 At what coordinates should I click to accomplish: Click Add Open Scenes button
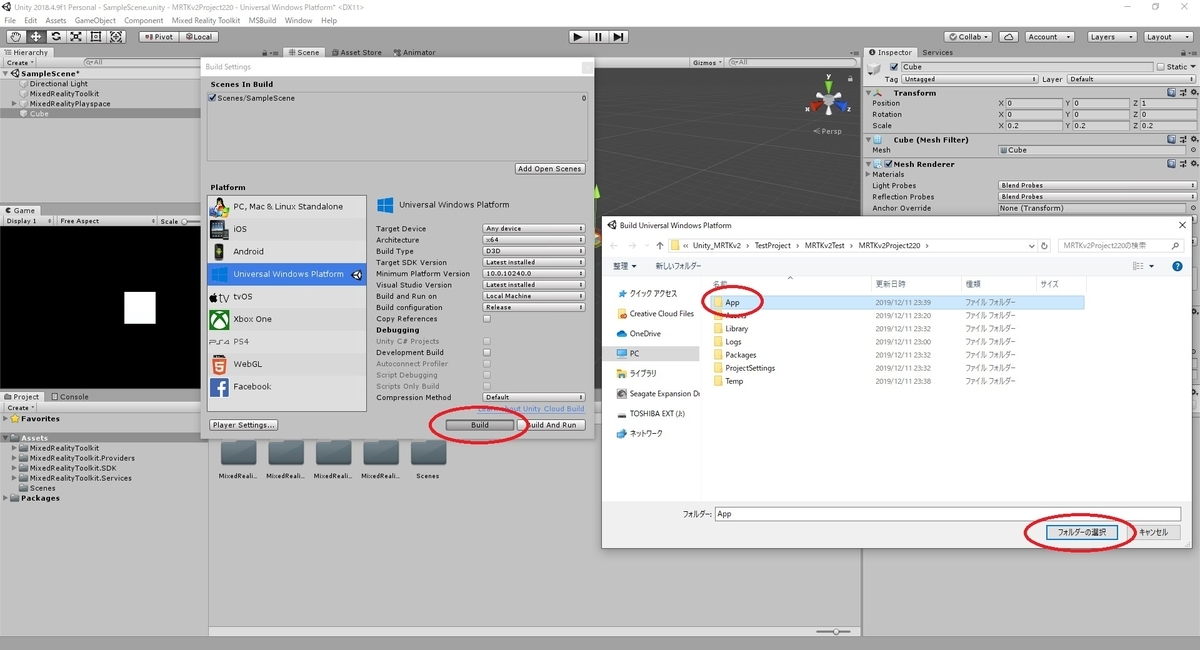[x=550, y=169]
